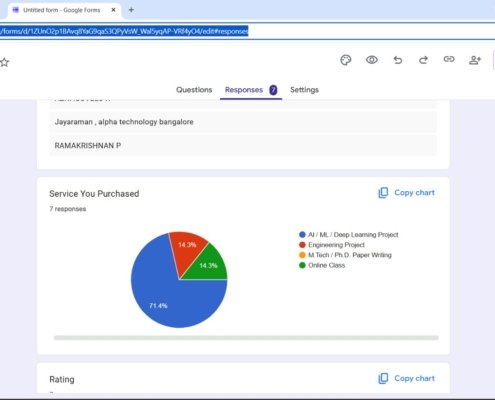The image size is (495, 400).
Task: Copy responder link icon
Action: (x=449, y=59)
